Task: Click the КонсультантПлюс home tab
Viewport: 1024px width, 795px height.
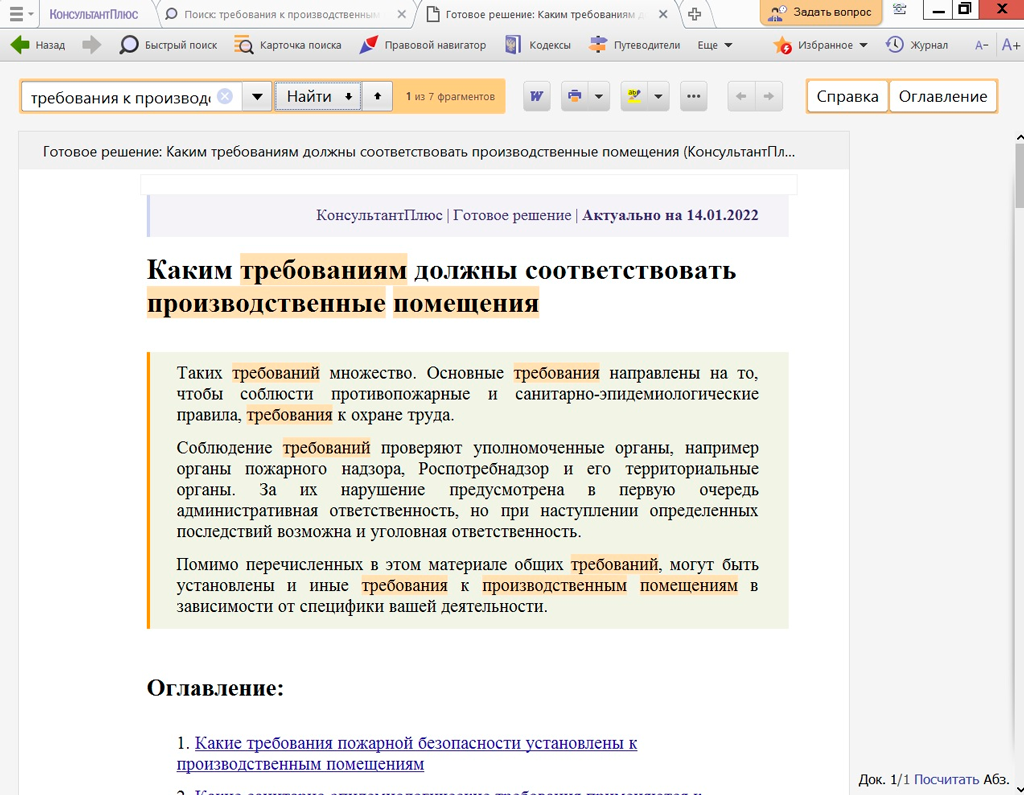Action: click(x=93, y=14)
